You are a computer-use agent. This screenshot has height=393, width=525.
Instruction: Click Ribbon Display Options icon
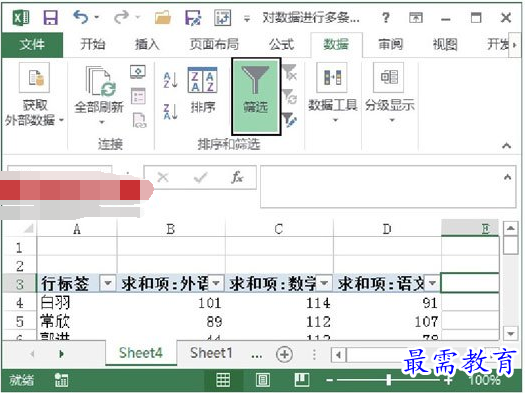pos(416,17)
